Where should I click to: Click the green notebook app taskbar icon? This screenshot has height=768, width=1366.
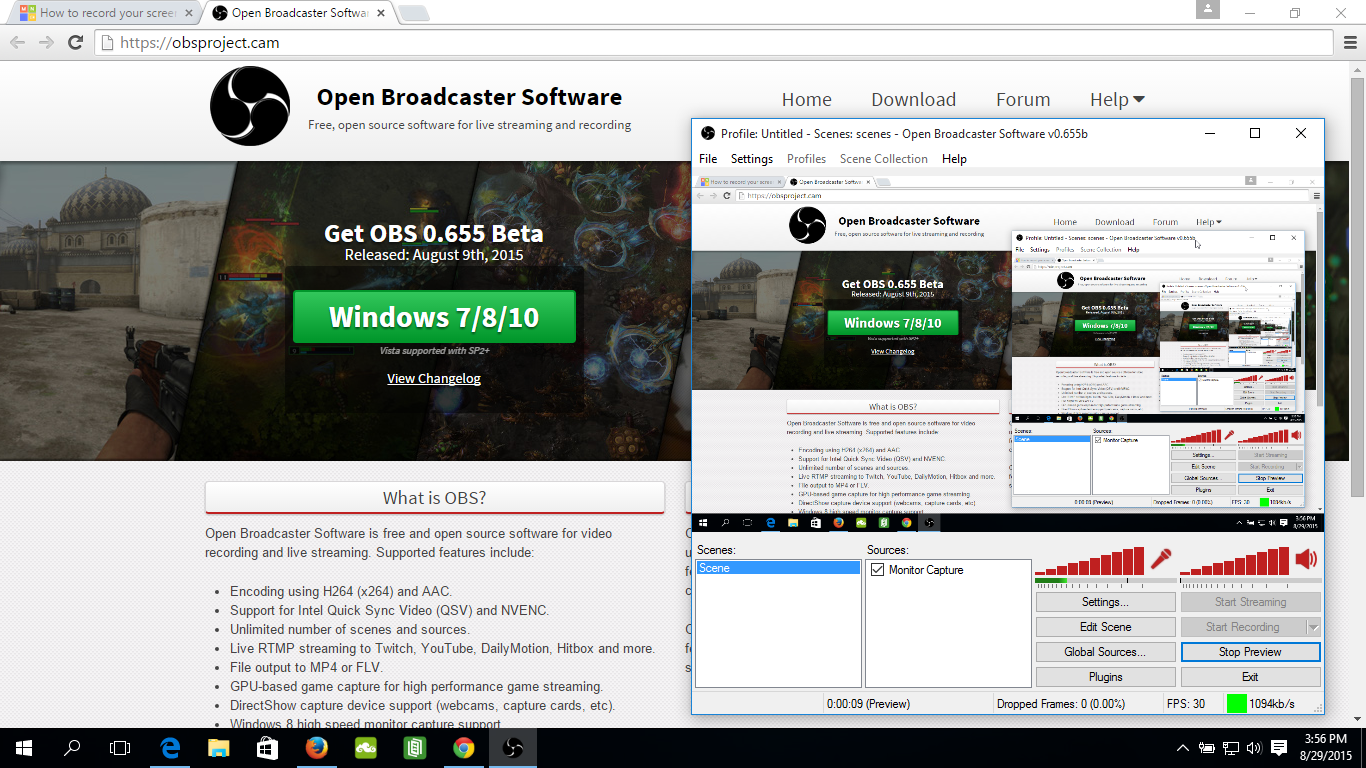pos(414,747)
